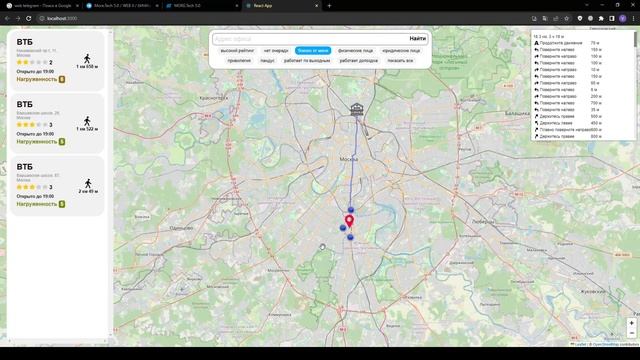Switch to the 'MoreTech 5.0 / WEB' browser tab

[122, 6]
